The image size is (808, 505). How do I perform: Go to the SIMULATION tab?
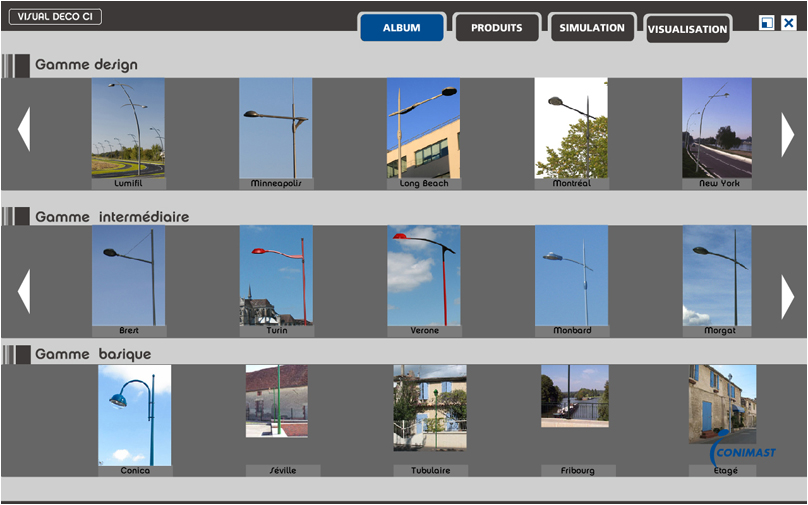[592, 28]
